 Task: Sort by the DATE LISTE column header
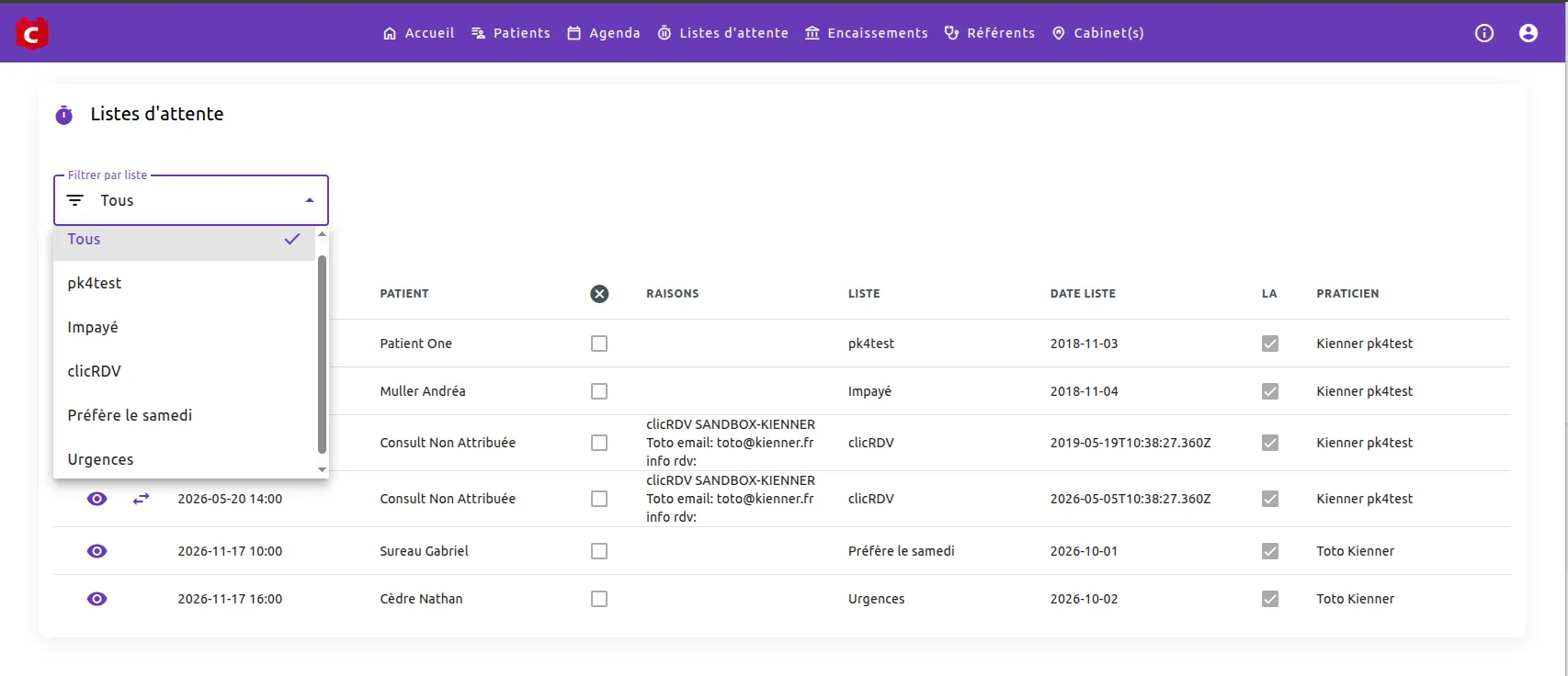pyautogui.click(x=1083, y=294)
